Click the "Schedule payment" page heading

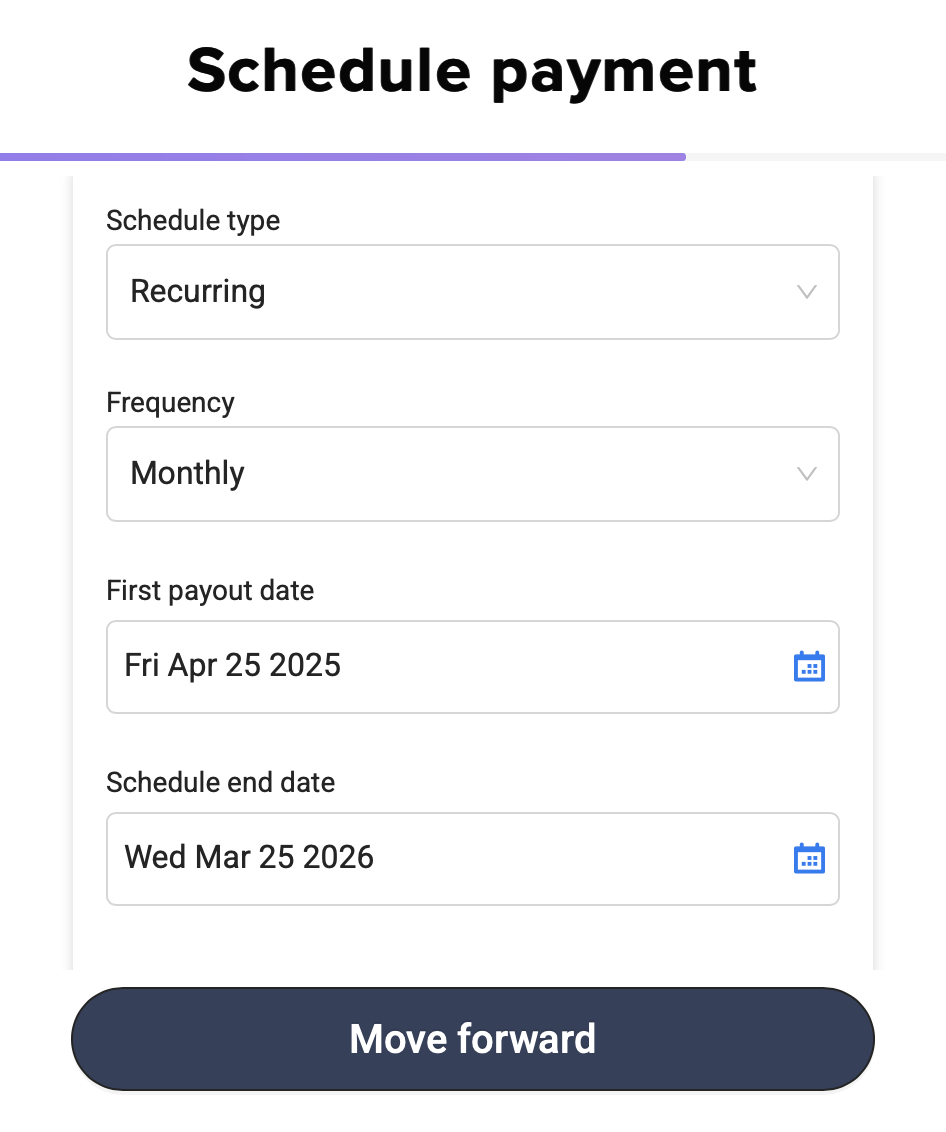[472, 70]
